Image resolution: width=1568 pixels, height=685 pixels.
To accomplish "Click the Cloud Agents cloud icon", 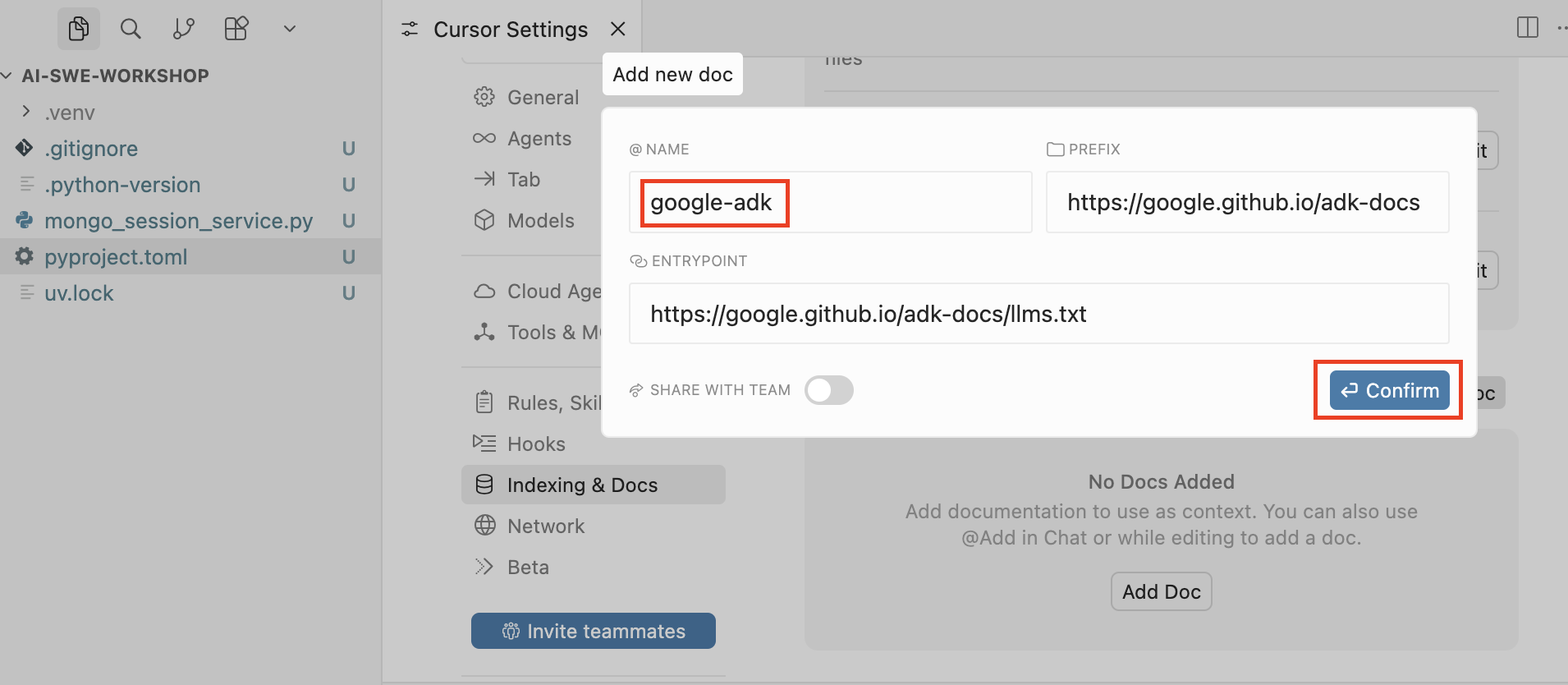I will tap(484, 291).
